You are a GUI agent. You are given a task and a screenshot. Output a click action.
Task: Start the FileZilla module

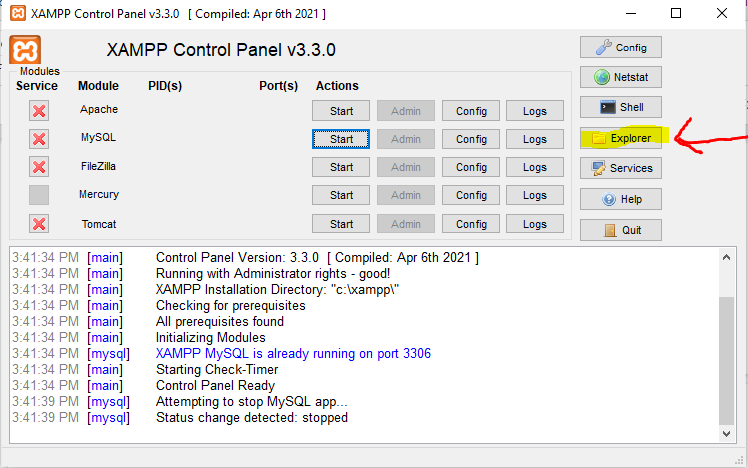[x=341, y=167]
